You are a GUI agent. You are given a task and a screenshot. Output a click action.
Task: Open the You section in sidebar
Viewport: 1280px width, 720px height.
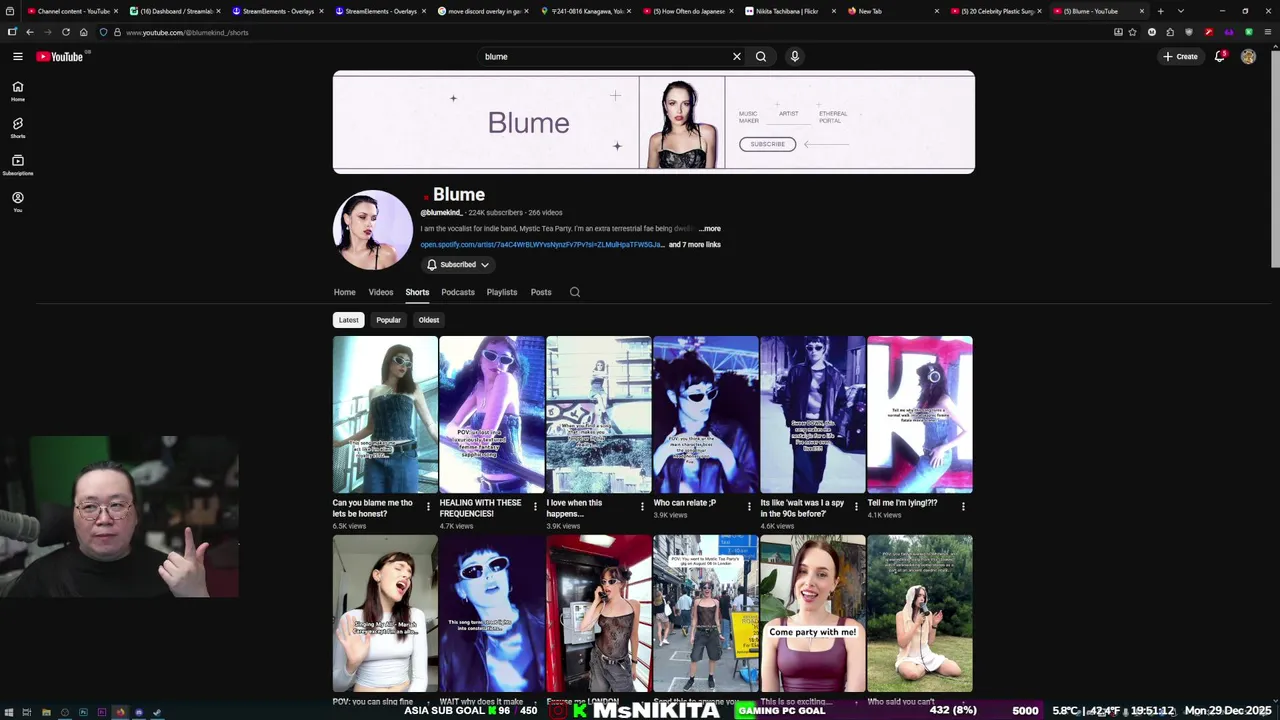tap(17, 202)
